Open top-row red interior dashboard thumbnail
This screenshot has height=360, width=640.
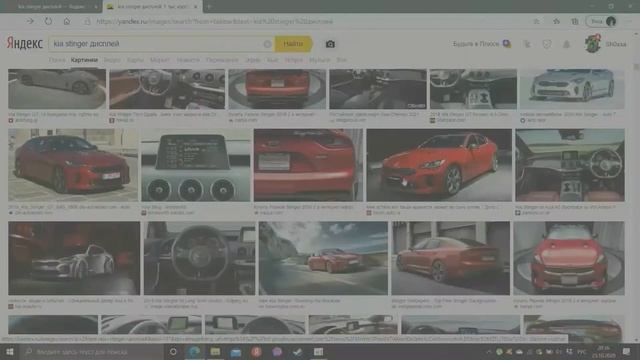(167, 89)
